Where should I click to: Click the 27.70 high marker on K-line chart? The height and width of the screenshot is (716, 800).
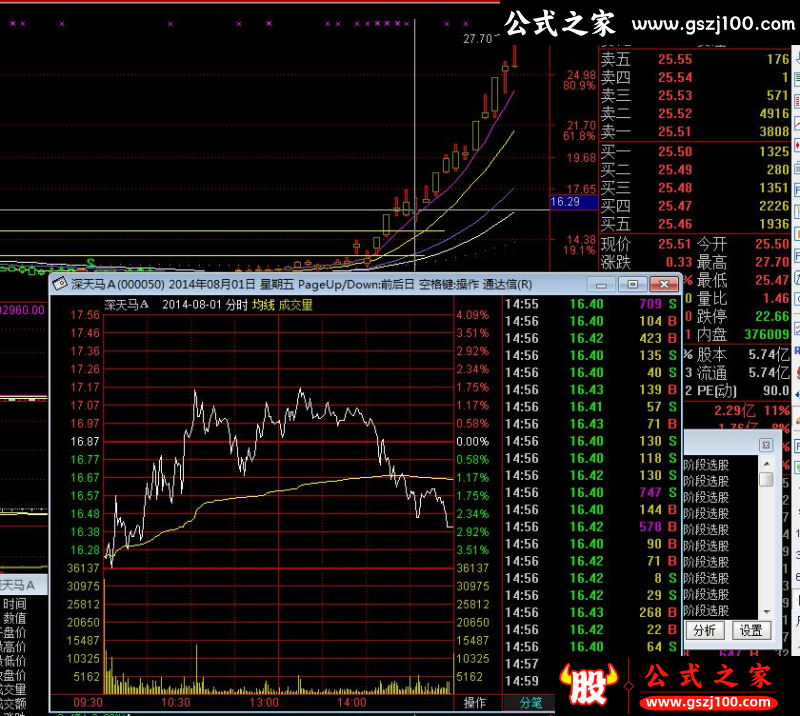click(478, 39)
